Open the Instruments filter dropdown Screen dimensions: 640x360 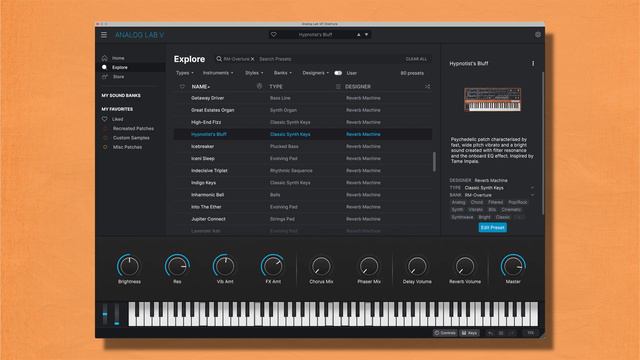(x=218, y=73)
